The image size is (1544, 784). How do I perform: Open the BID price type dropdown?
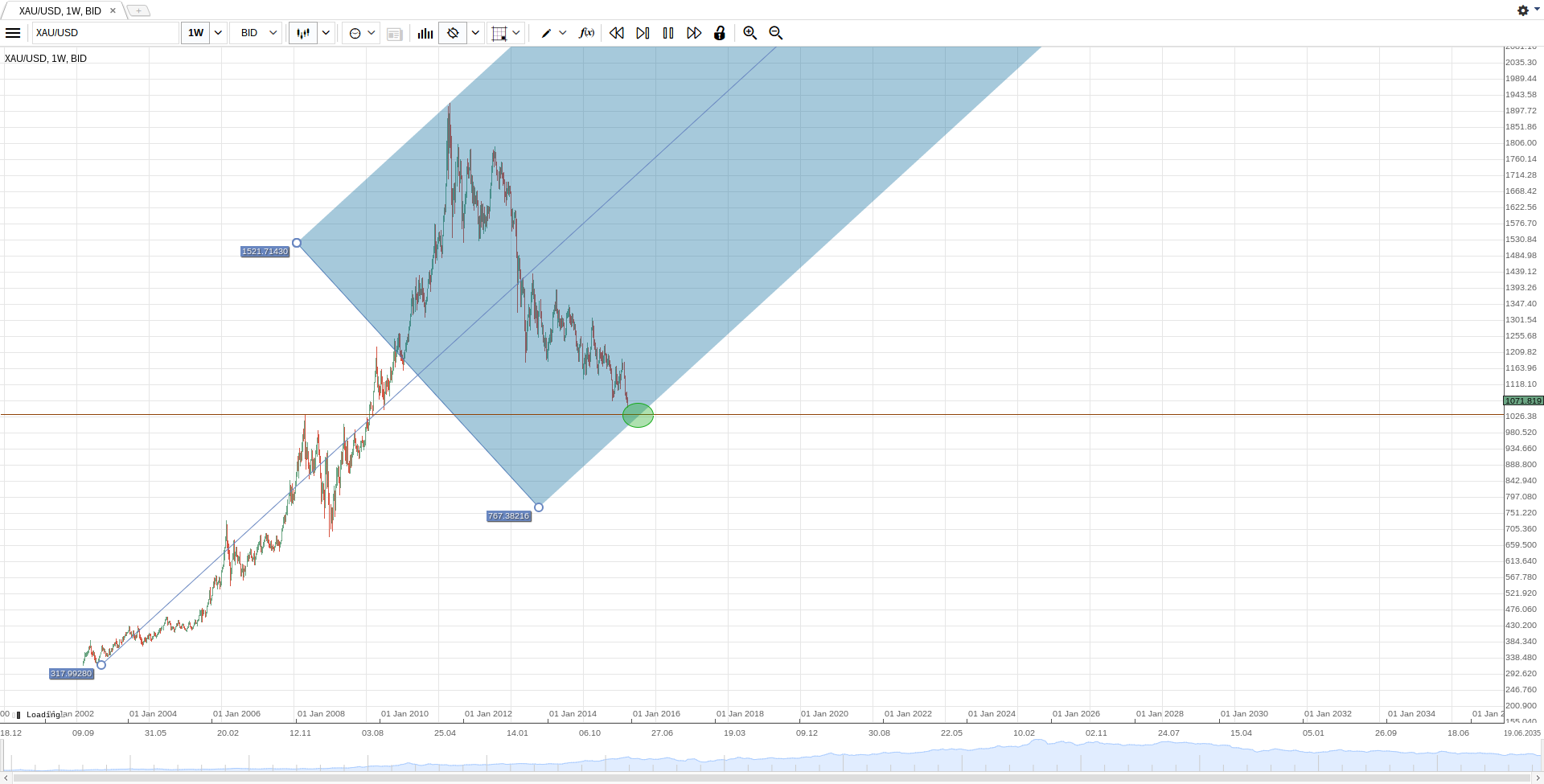pos(270,33)
